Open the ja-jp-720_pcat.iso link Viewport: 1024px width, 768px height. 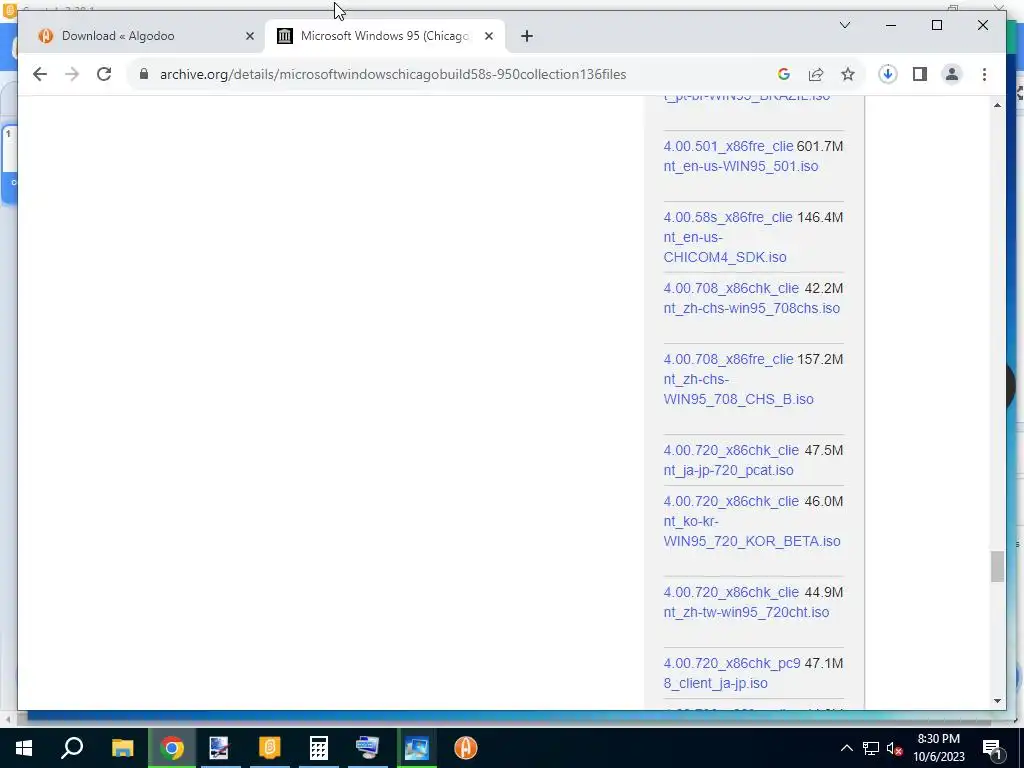731,460
